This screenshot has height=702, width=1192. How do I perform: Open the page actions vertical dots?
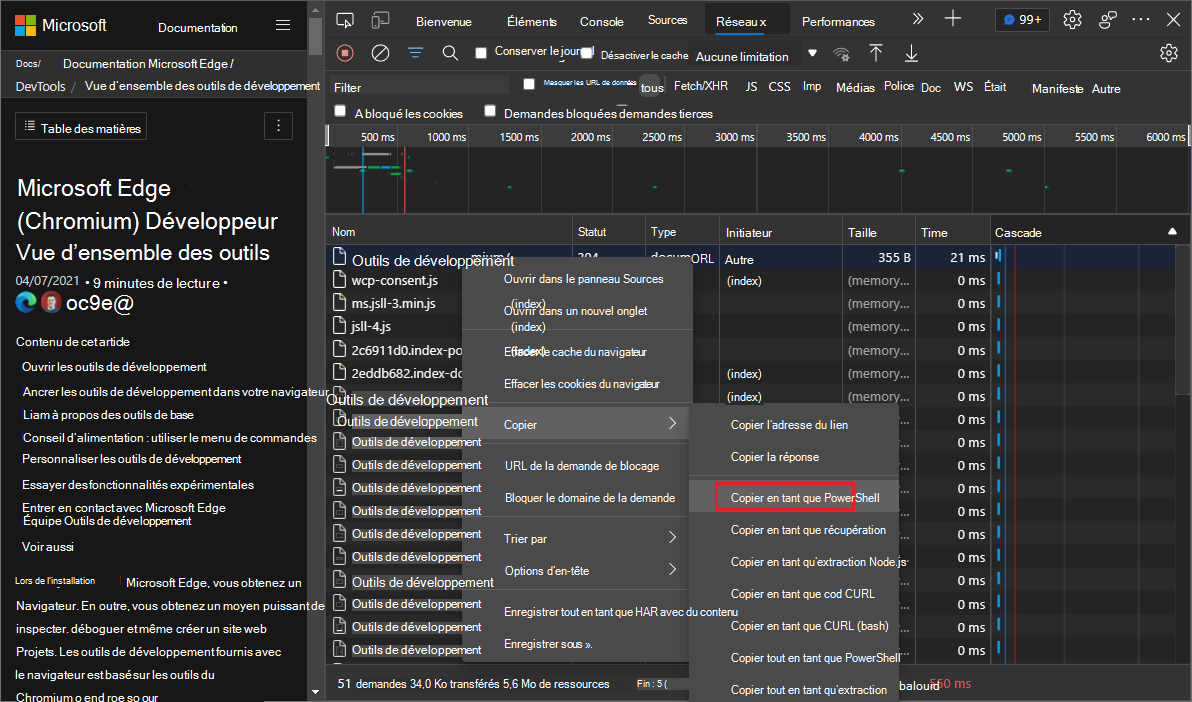click(278, 125)
